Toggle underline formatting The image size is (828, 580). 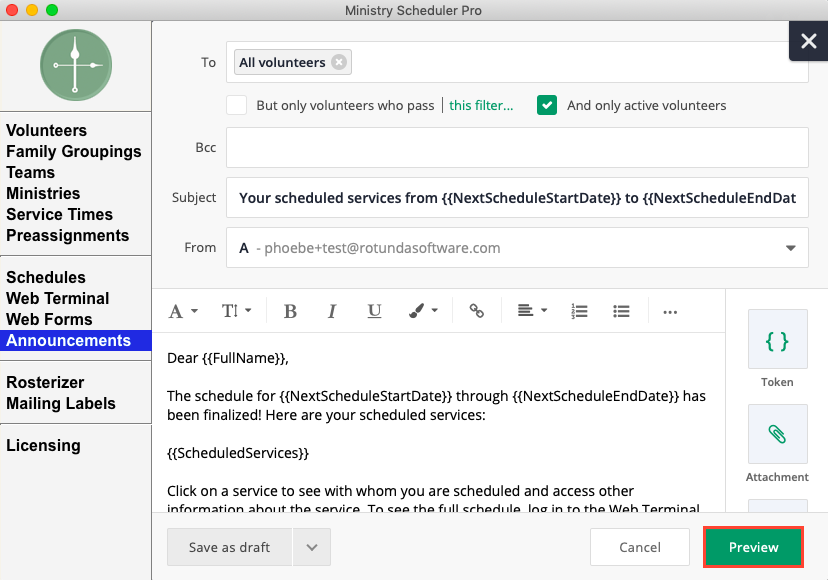(374, 311)
